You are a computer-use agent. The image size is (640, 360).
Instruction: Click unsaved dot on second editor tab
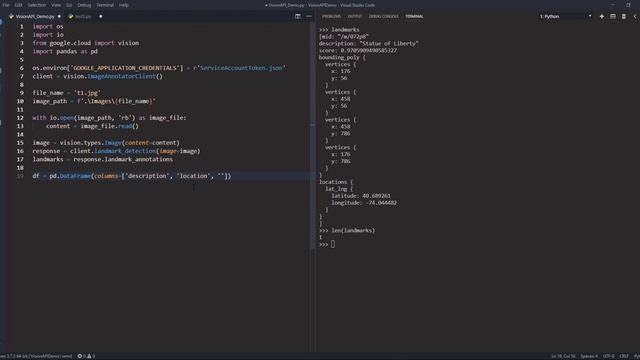click(100, 16)
